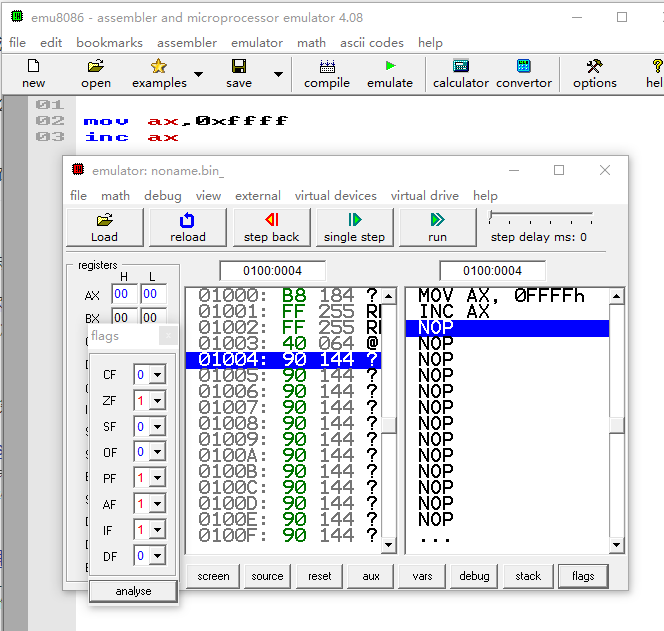The image size is (664, 631).
Task: Click the new file icon in main toolbar
Action: click(x=33, y=66)
